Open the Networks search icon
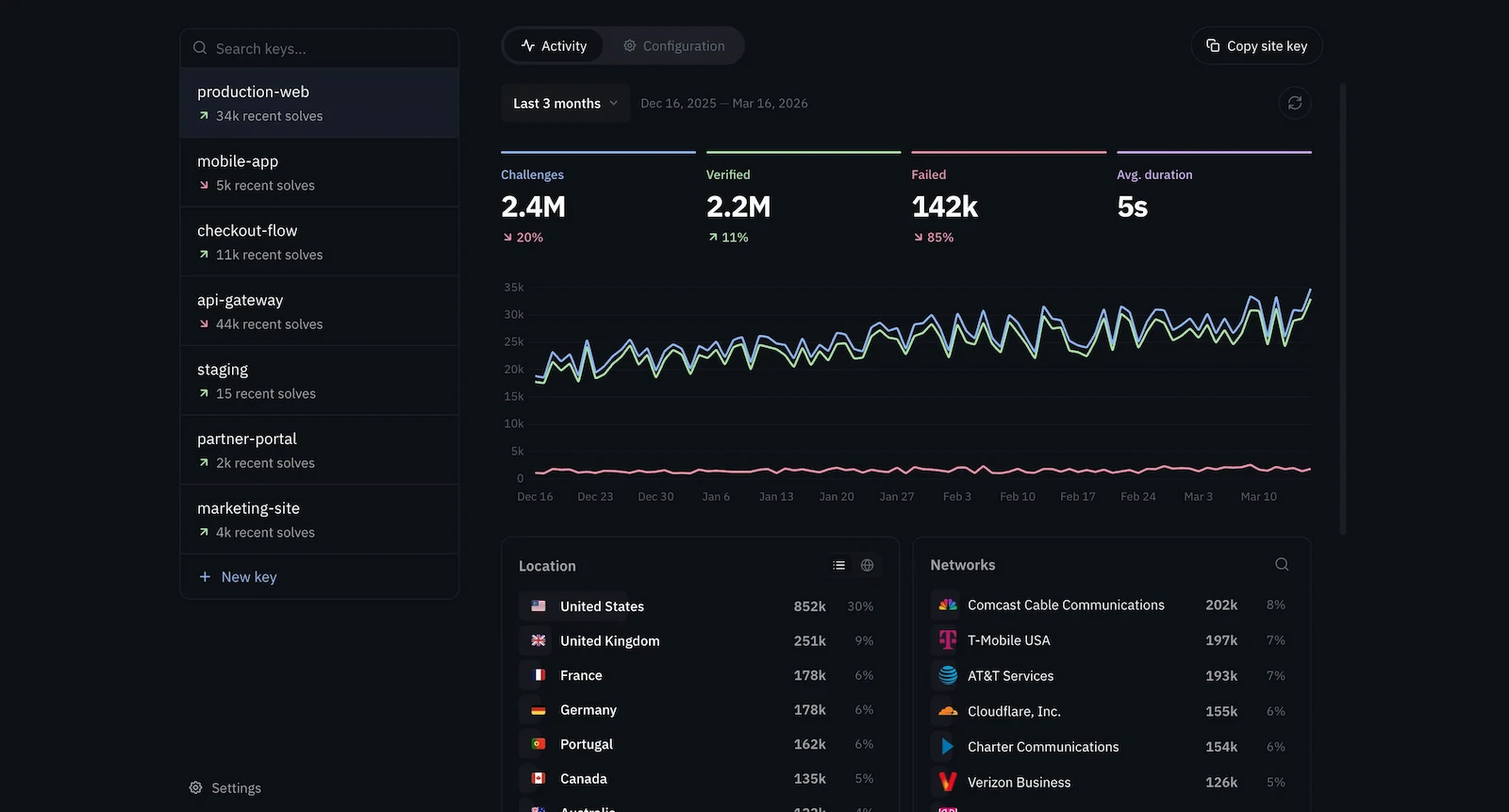Viewport: 1509px width, 812px height. pos(1282,564)
